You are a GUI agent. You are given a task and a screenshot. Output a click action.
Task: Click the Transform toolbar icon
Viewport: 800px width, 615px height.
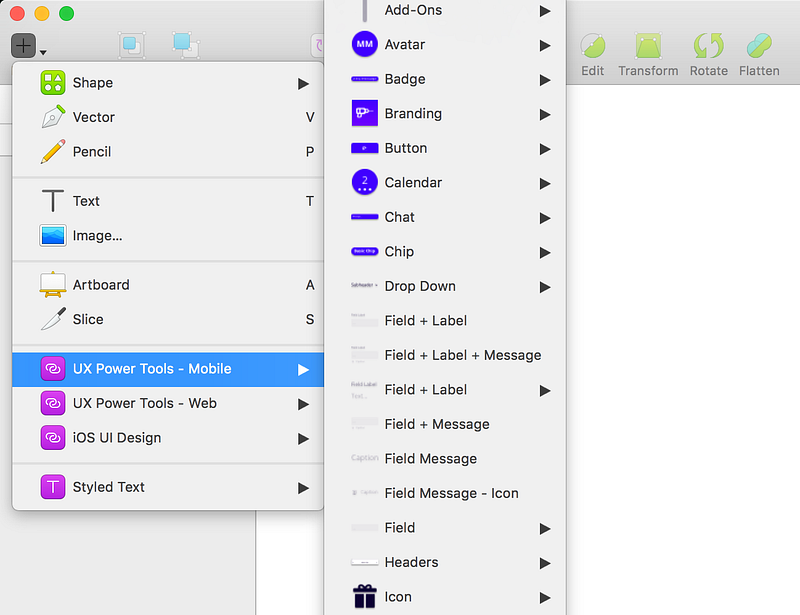coord(648,46)
